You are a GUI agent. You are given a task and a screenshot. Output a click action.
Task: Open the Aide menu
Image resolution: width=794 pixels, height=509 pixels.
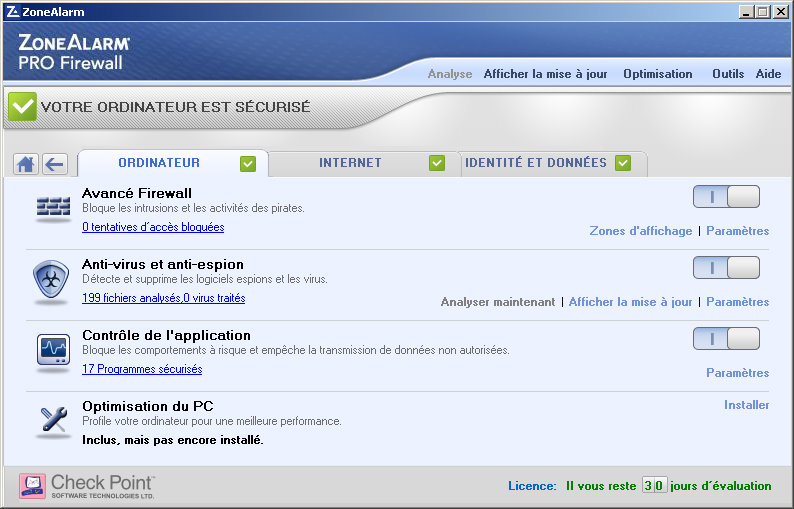[768, 74]
